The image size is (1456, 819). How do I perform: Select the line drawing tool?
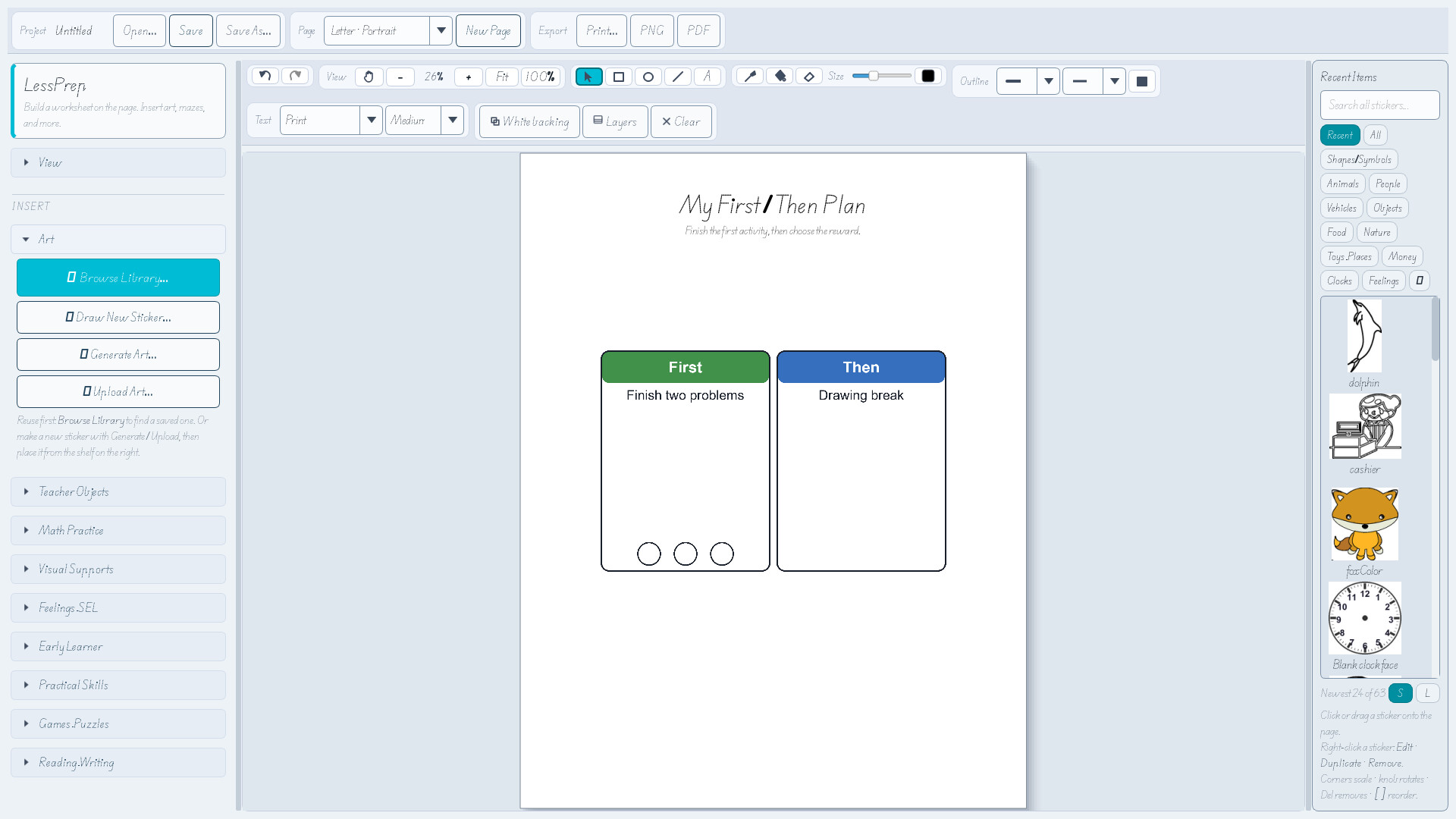[678, 77]
